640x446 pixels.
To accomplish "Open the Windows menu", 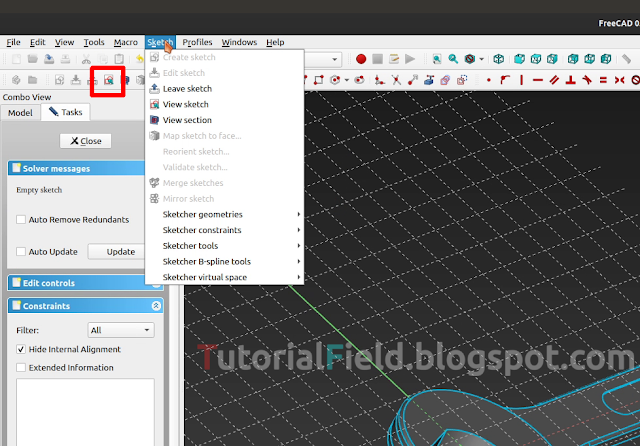I will pos(239,42).
